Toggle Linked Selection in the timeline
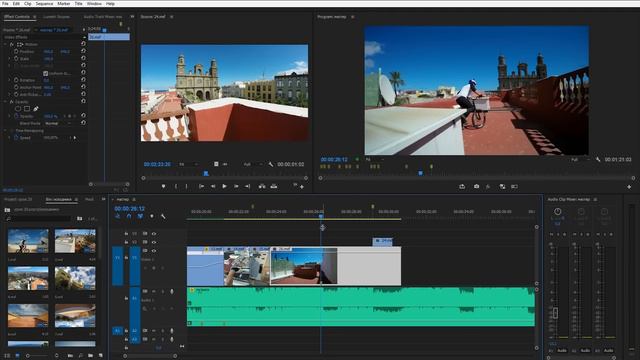 pos(140,216)
